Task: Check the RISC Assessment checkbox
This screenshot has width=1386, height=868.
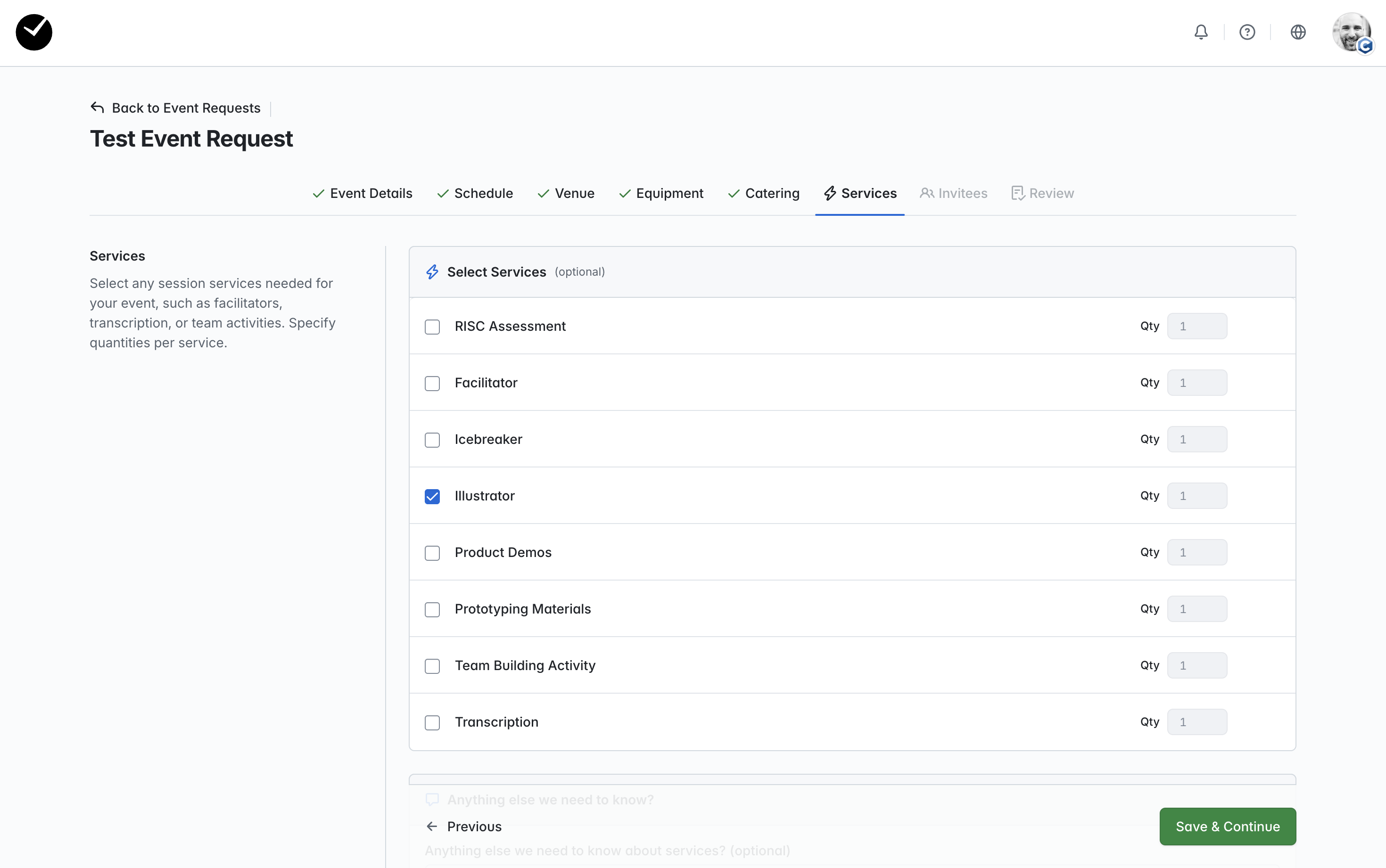Action: (432, 327)
